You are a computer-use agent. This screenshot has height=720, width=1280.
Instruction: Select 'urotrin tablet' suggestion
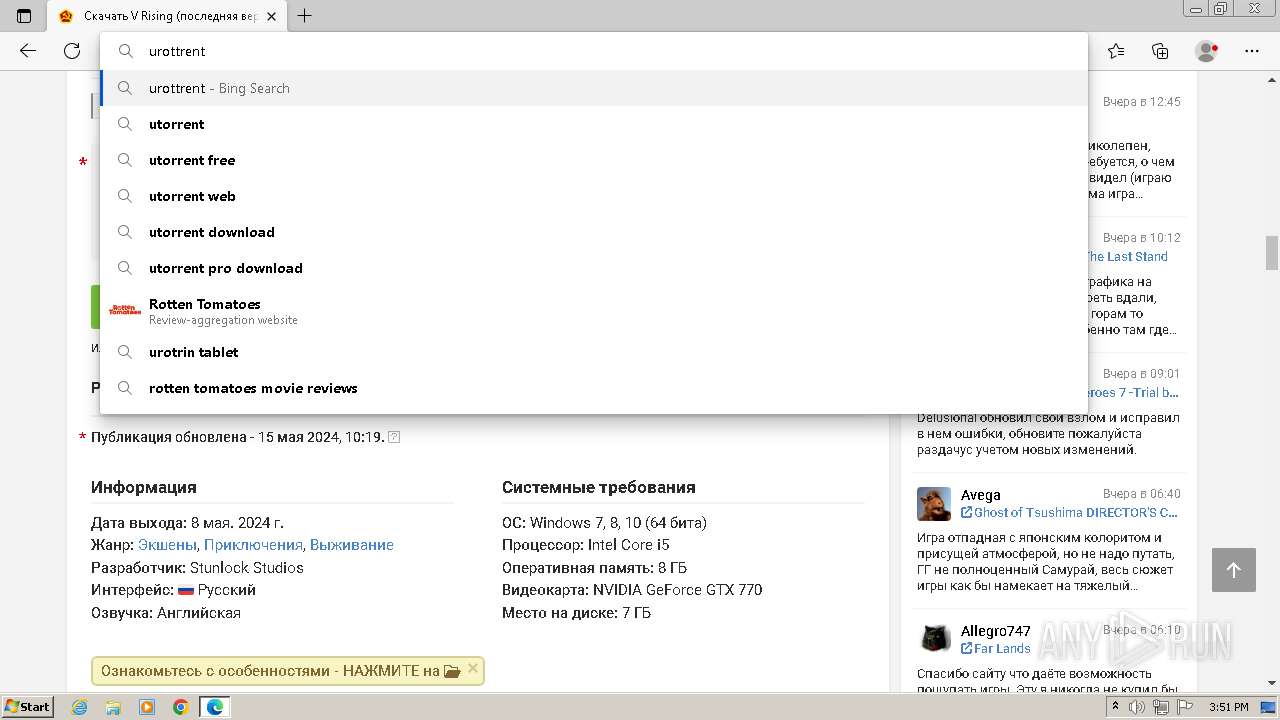pyautogui.click(x=594, y=352)
